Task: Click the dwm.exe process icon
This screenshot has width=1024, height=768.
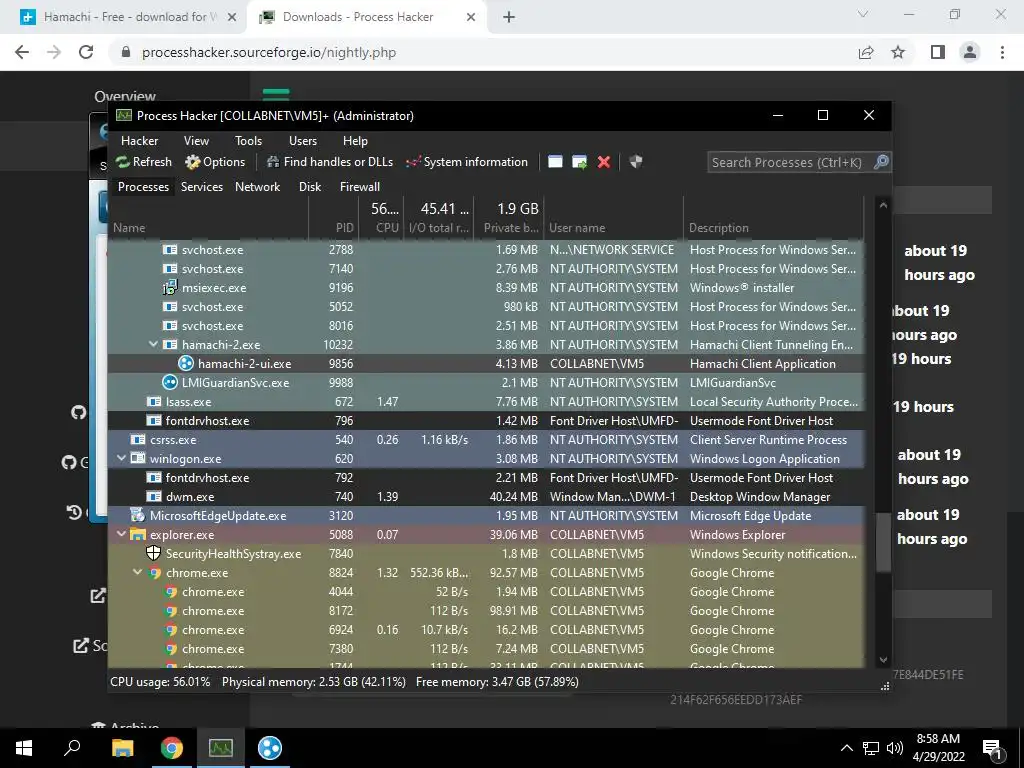Action: pos(153,496)
